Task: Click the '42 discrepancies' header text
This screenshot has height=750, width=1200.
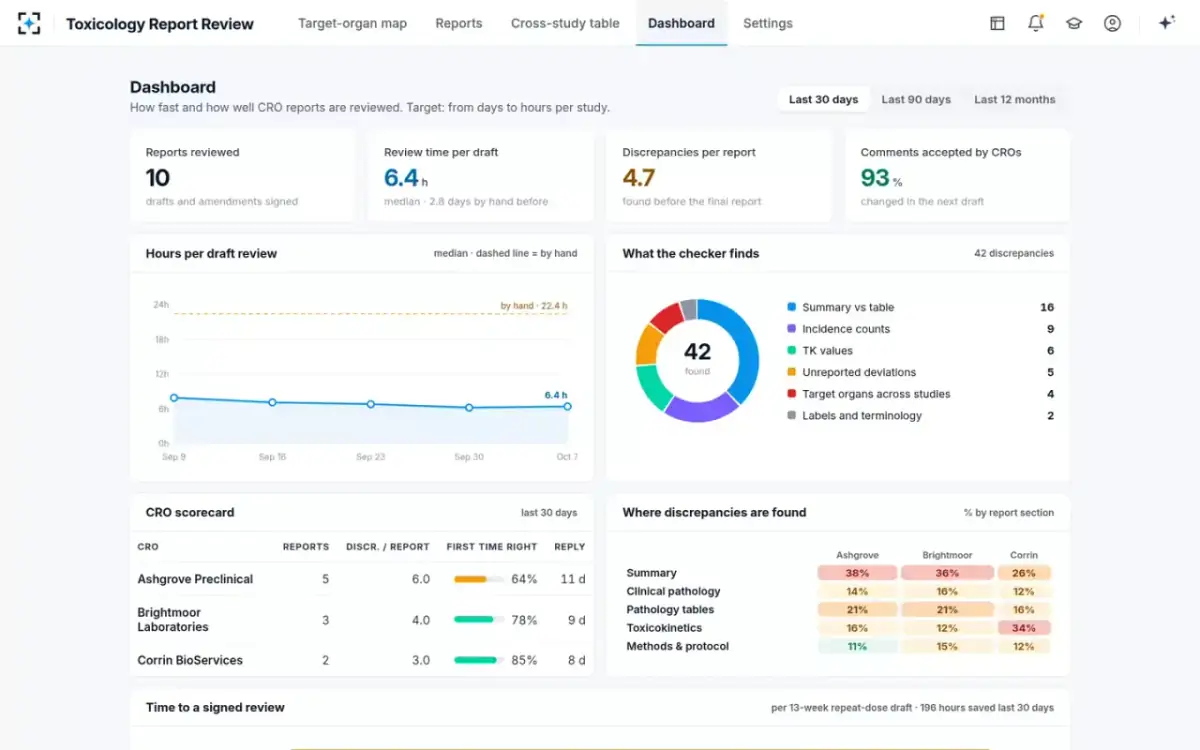Action: [1014, 254]
